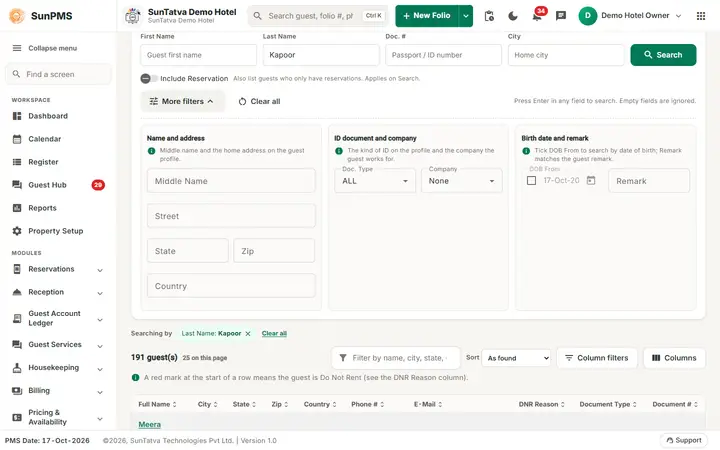The image size is (720, 450).
Task: Collapse the More filters panel
Action: coord(182,101)
